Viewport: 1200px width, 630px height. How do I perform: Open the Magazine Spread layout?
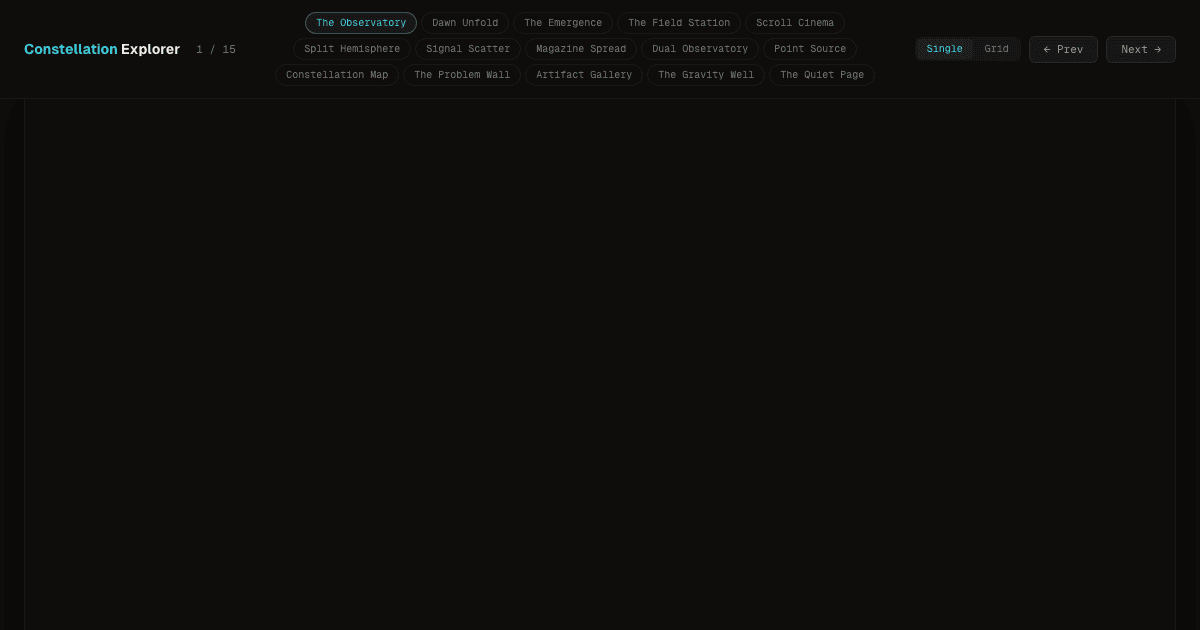[581, 48]
